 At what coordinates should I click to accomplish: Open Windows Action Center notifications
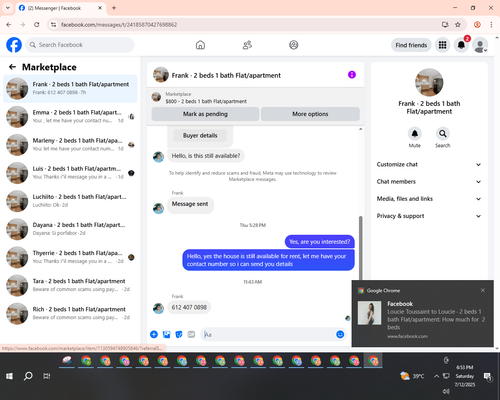[488, 377]
